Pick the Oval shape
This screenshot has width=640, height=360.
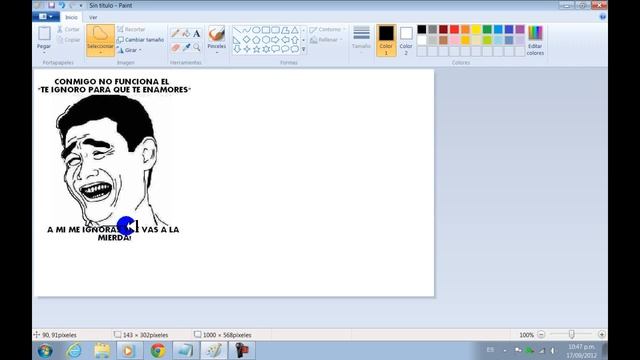click(x=256, y=30)
